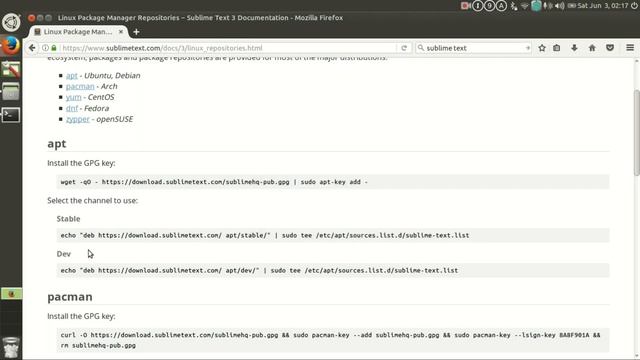Viewport: 640px width, 360px height.
Task: Go to the Home page icon
Action: 592,48
